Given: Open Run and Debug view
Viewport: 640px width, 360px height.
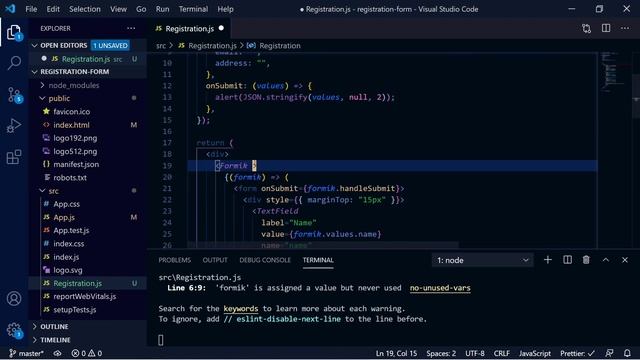Looking at the screenshot, I should [14, 126].
